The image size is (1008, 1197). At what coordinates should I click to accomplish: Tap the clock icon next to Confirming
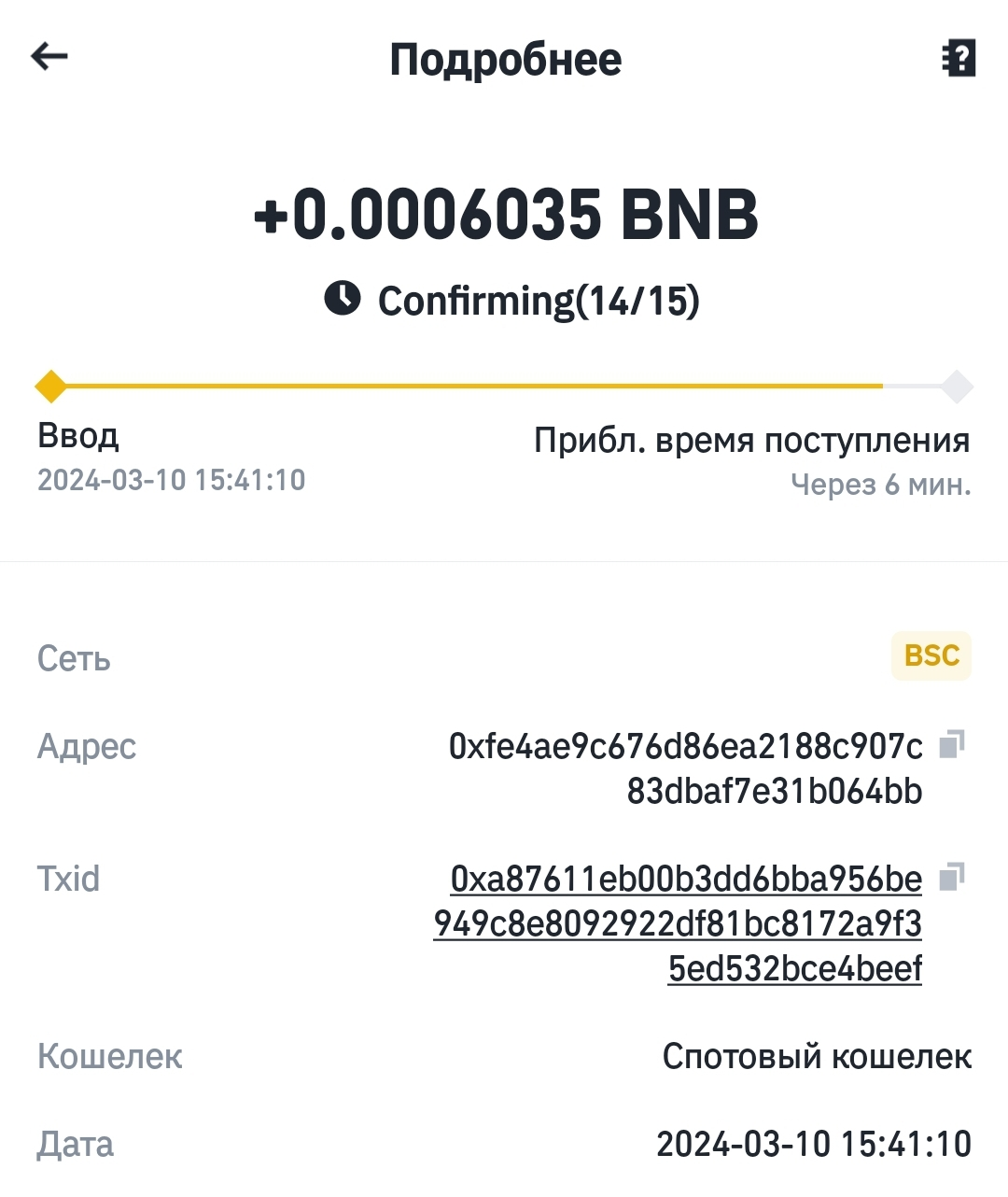[x=343, y=299]
